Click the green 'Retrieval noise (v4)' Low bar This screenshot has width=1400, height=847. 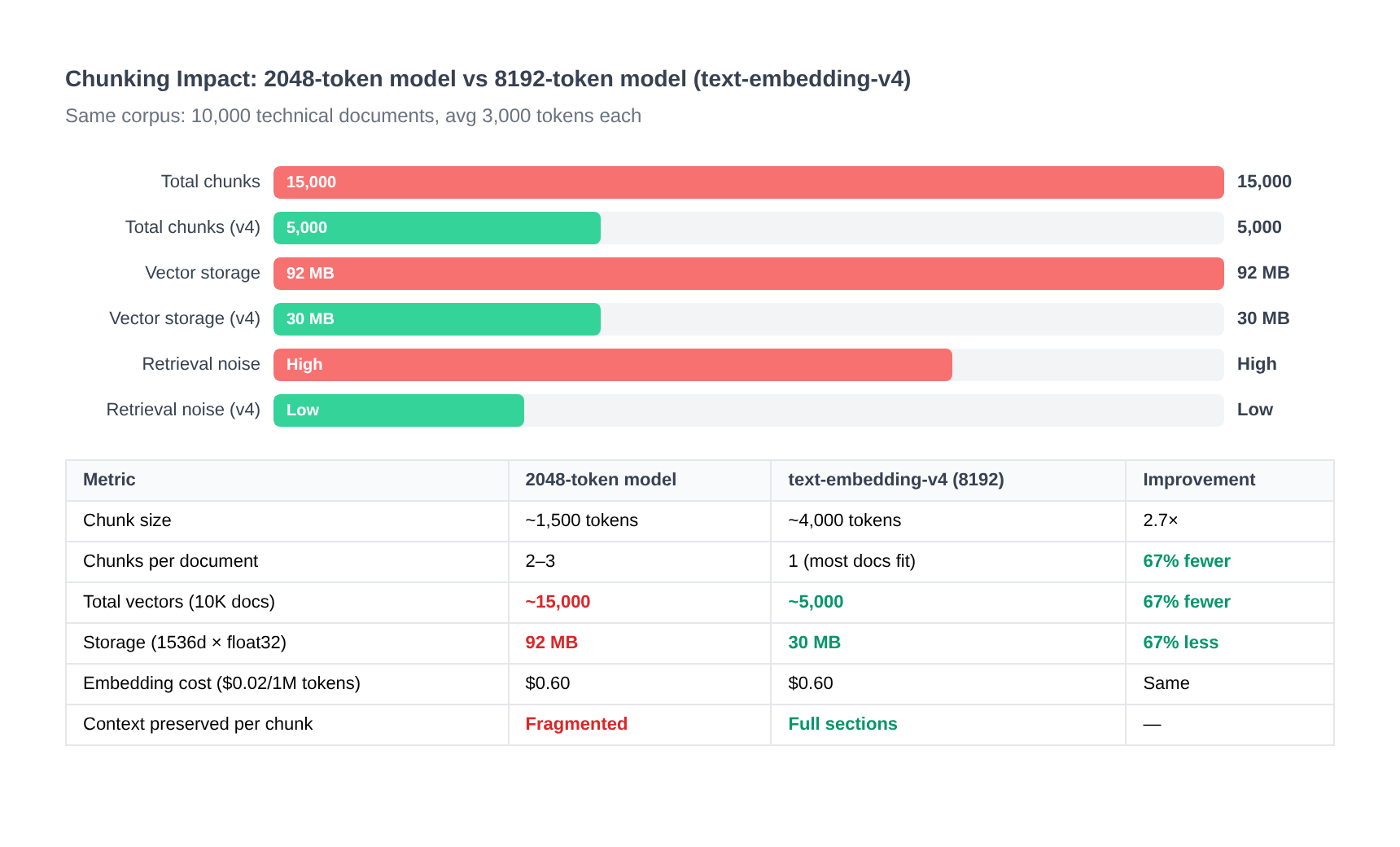pyautogui.click(x=399, y=410)
